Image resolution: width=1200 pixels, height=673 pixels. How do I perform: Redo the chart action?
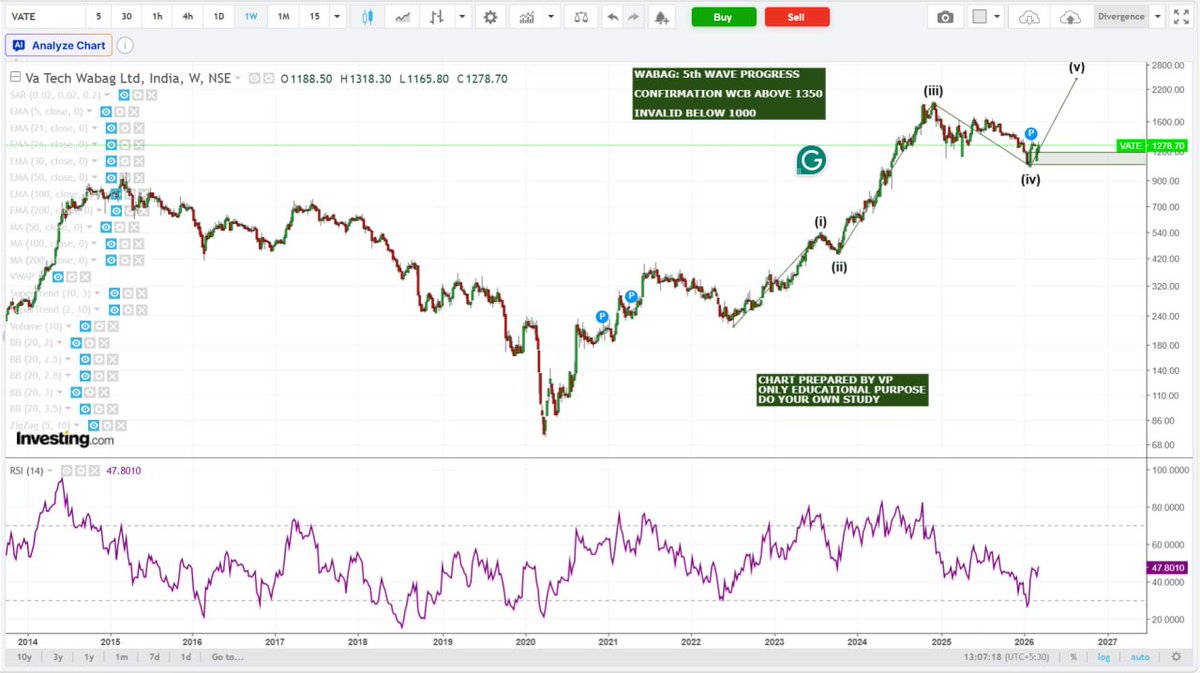coord(634,17)
